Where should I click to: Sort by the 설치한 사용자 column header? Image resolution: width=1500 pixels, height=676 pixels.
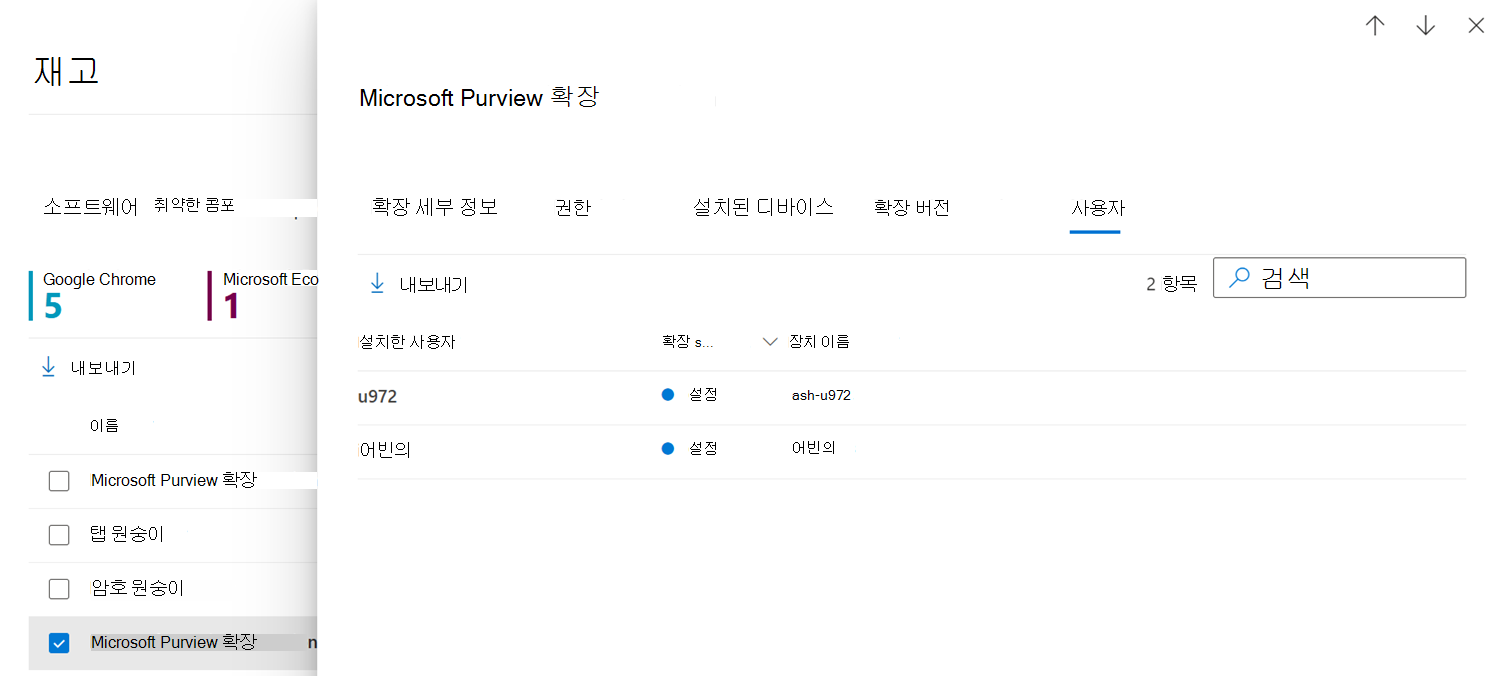pyautogui.click(x=406, y=342)
